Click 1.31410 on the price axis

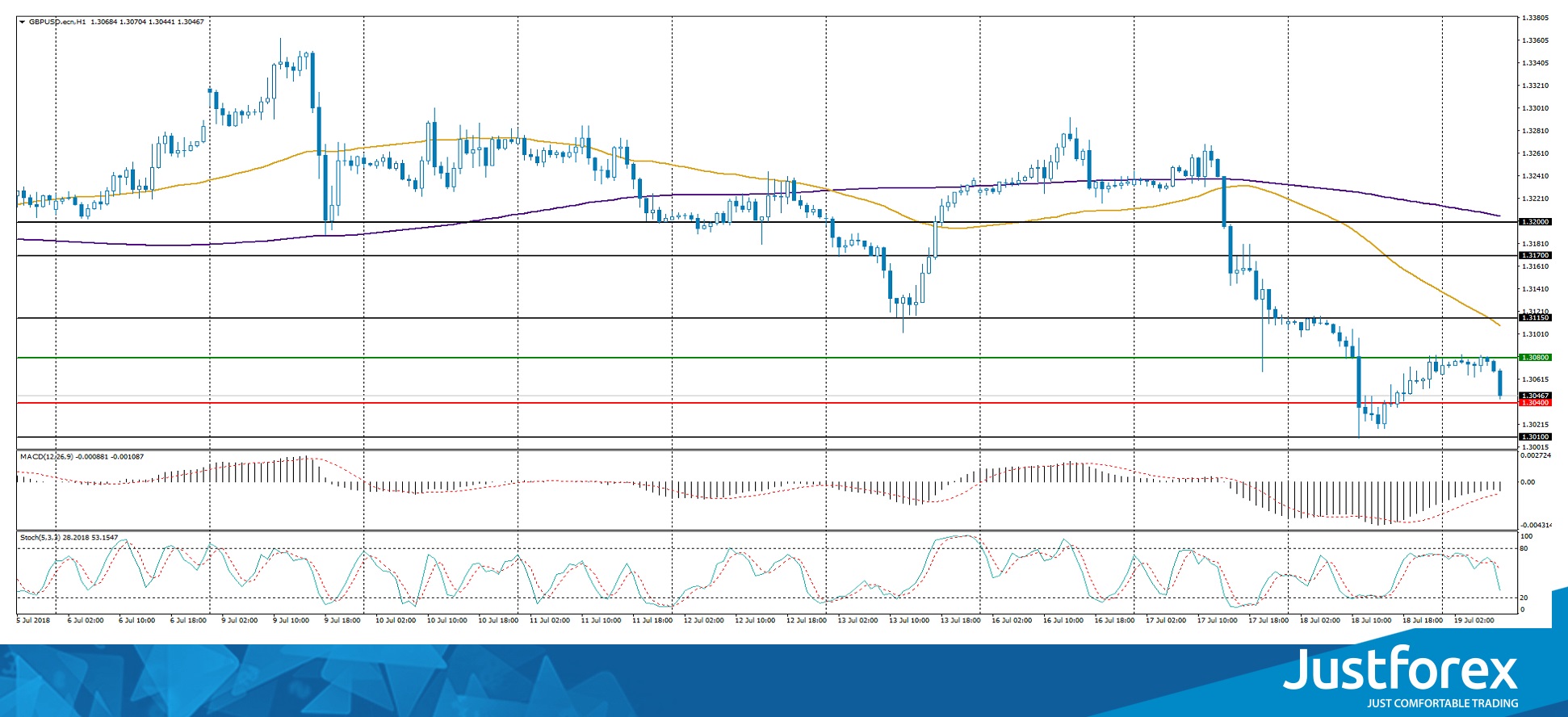tap(1535, 289)
